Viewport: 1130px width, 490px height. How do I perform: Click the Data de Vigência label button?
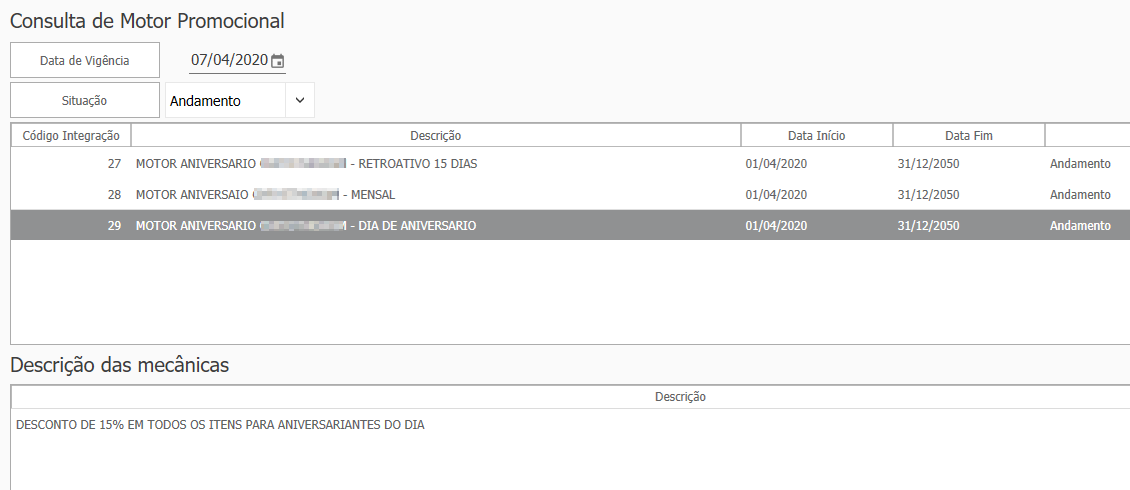click(x=85, y=60)
